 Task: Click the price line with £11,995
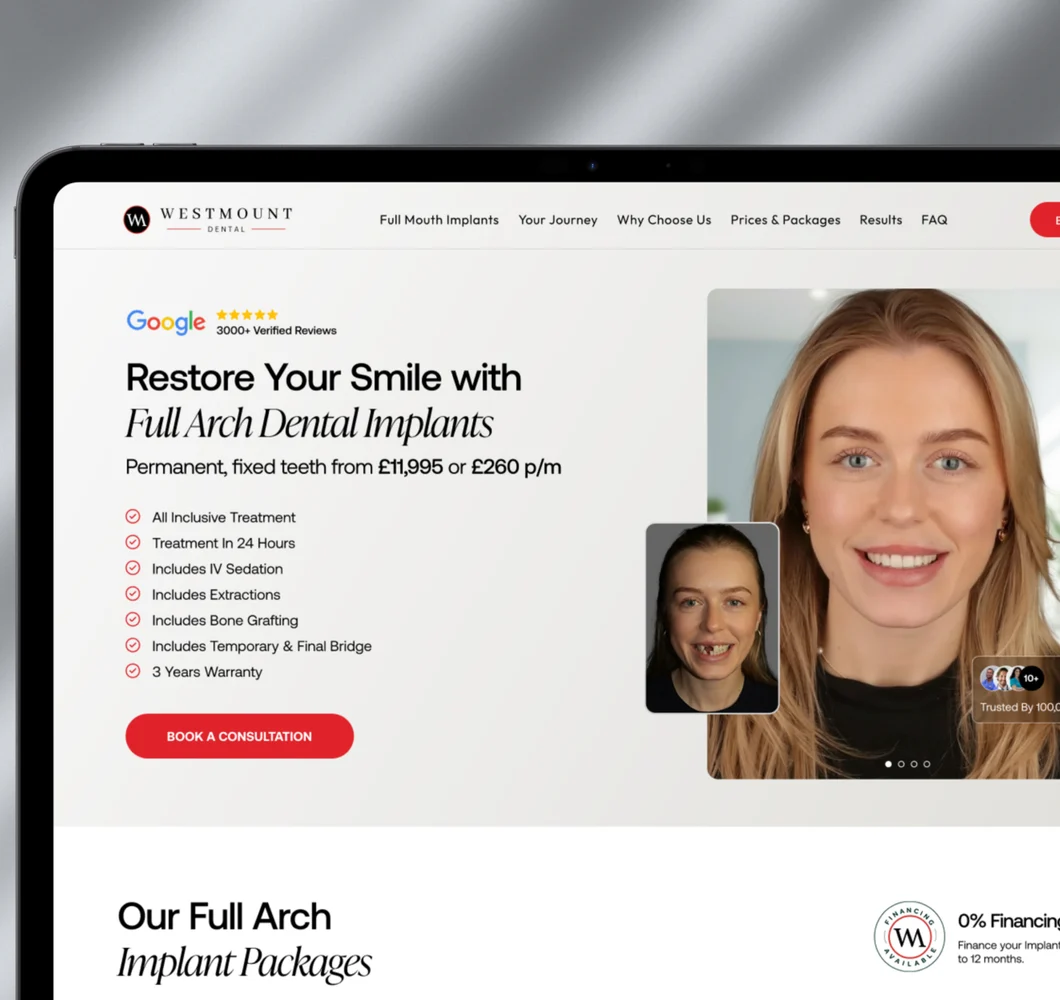[x=343, y=467]
